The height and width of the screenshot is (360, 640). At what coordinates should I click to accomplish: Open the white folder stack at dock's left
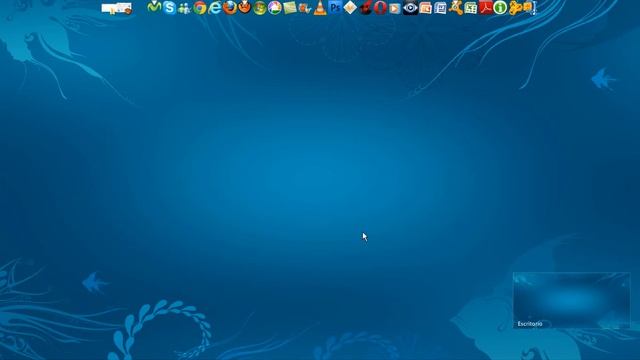click(117, 8)
